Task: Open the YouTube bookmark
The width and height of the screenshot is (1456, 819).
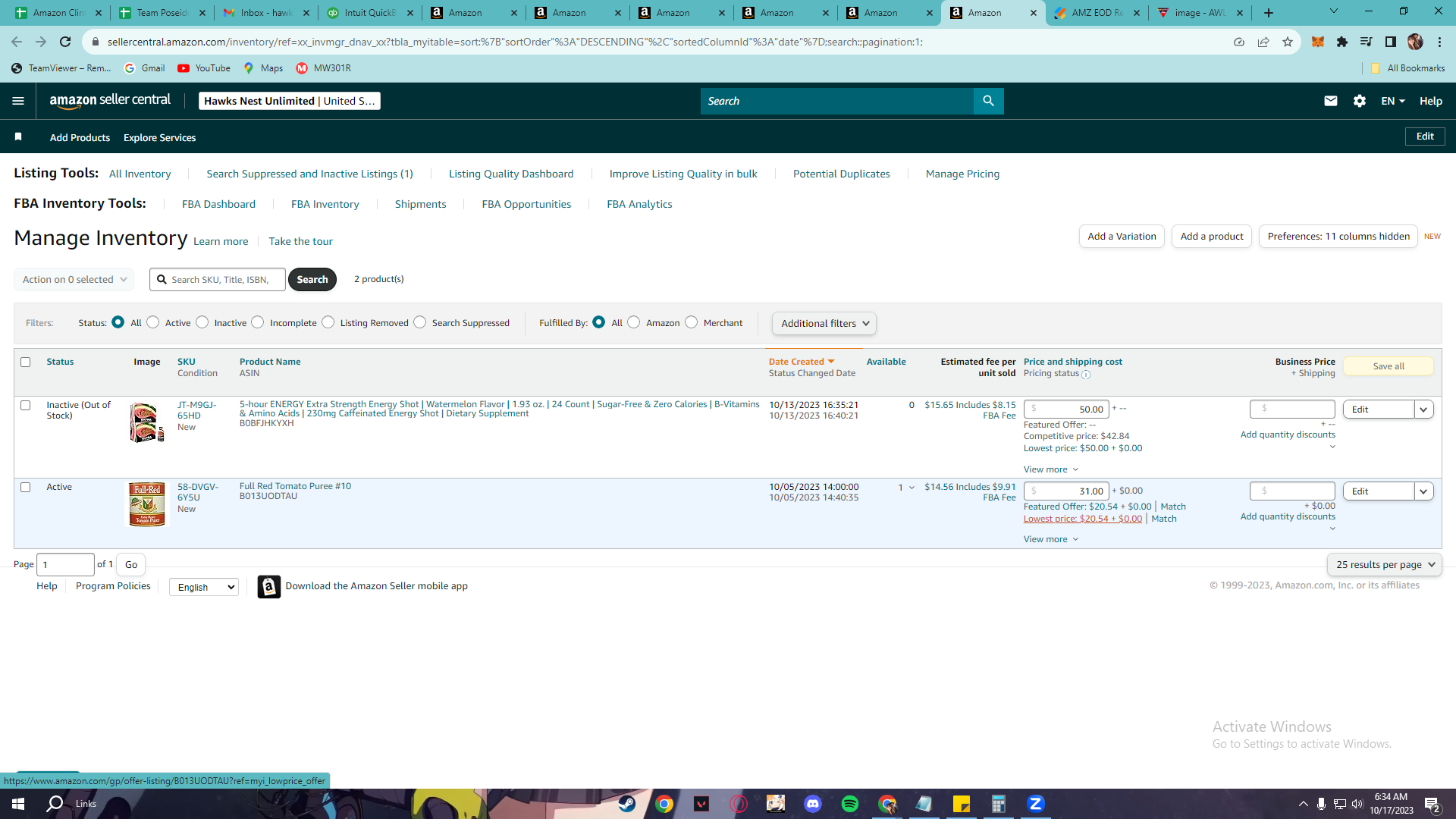Action: point(204,68)
